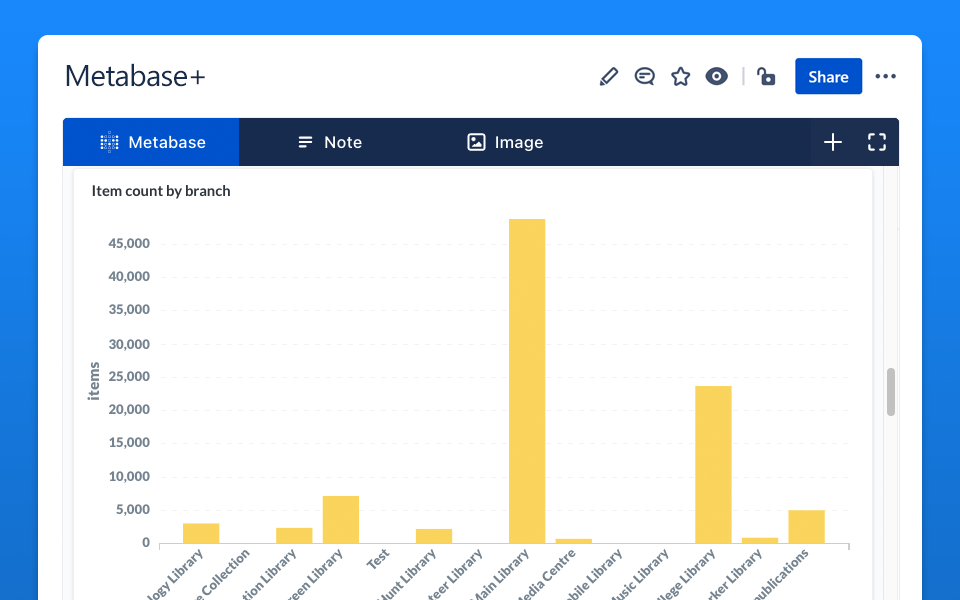Screen dimensions: 960x600
Task: Open the ellipsis more-options icon
Action: pos(885,76)
